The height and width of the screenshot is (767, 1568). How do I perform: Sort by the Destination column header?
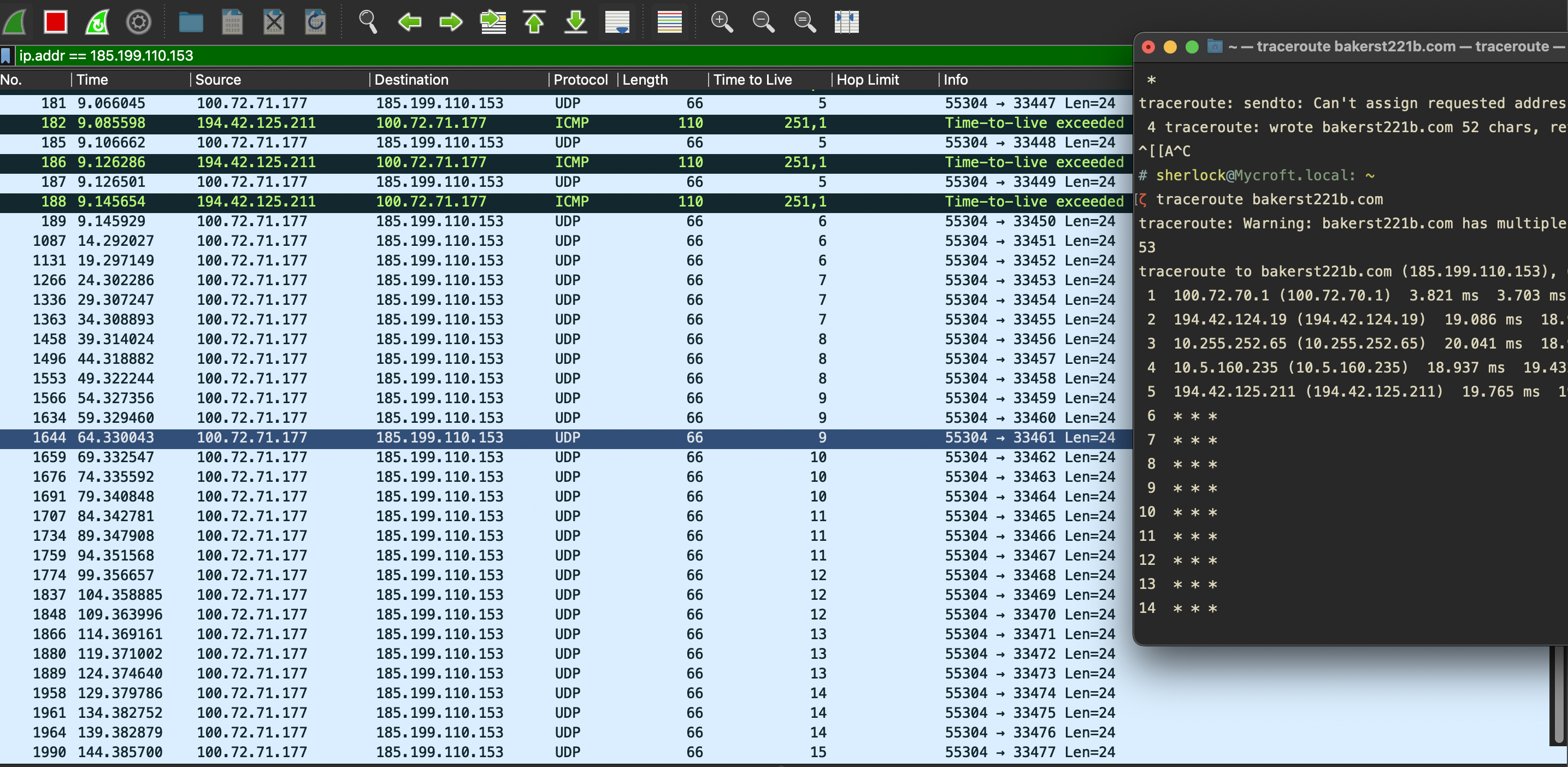click(x=459, y=80)
